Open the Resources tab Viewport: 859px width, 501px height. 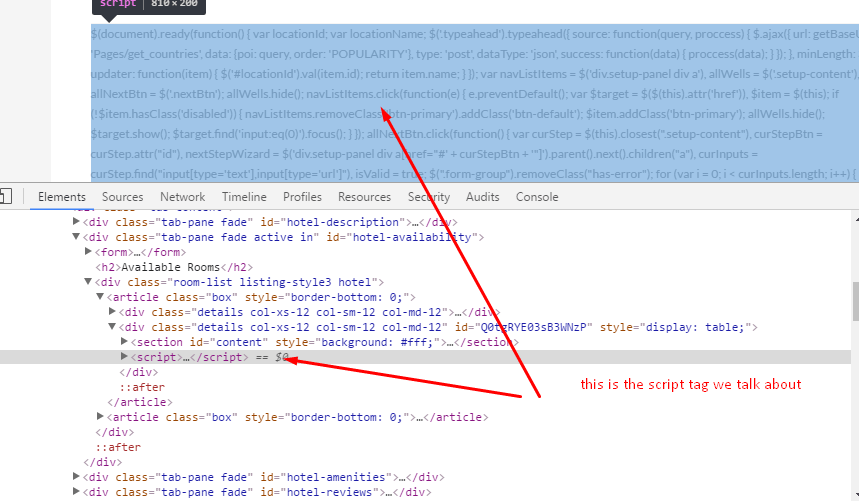(364, 197)
